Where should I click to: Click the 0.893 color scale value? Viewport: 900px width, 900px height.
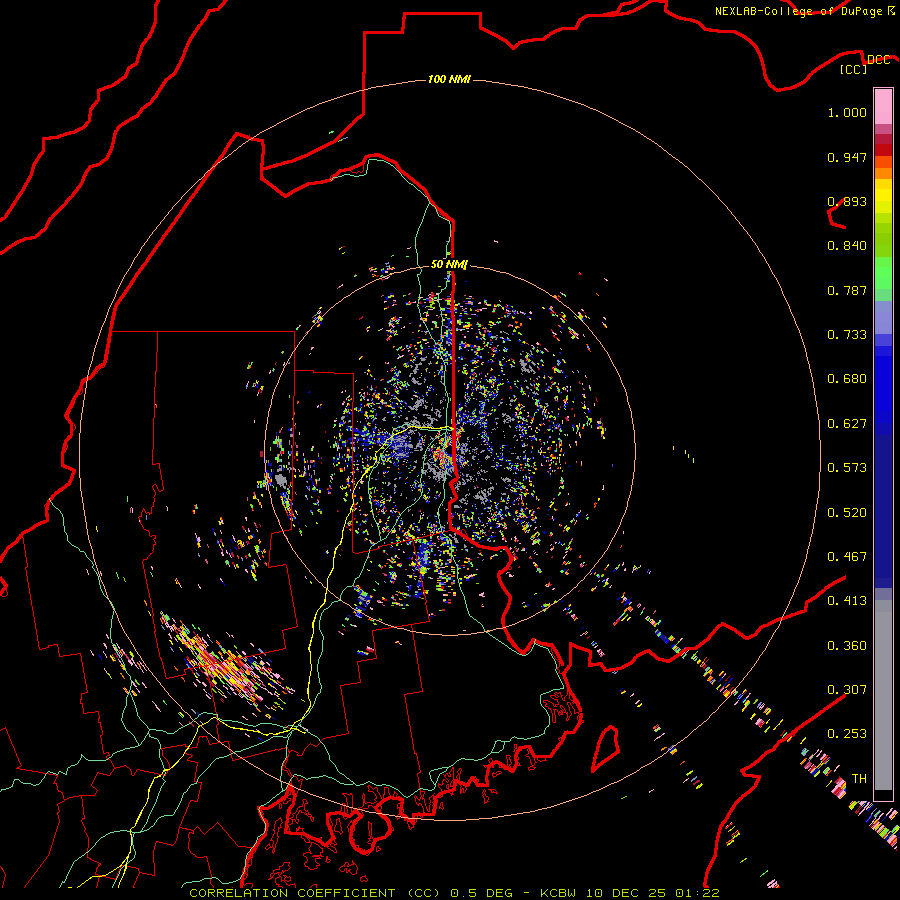(x=847, y=201)
